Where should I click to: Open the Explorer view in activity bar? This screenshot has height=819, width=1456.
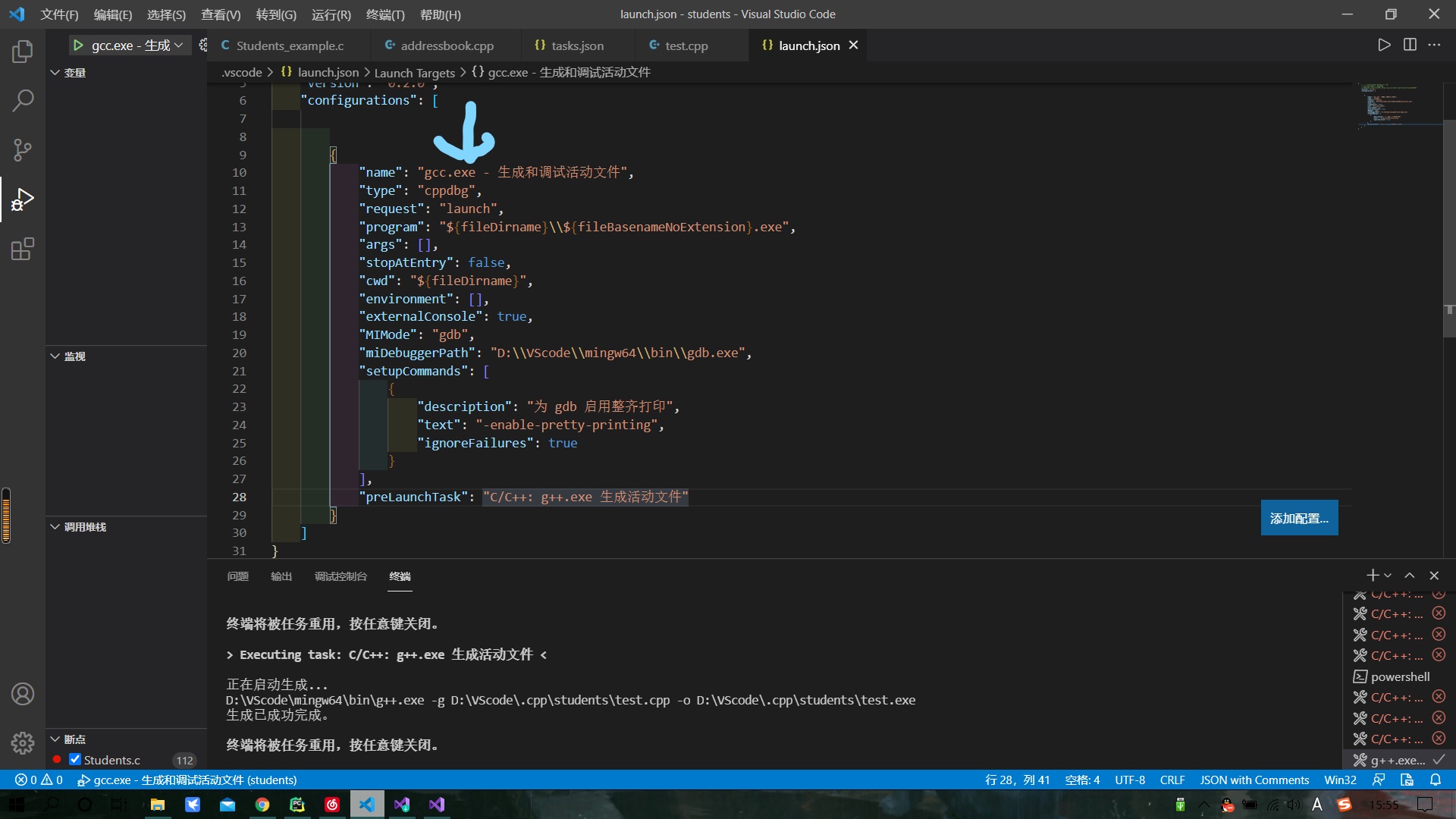pos(23,52)
